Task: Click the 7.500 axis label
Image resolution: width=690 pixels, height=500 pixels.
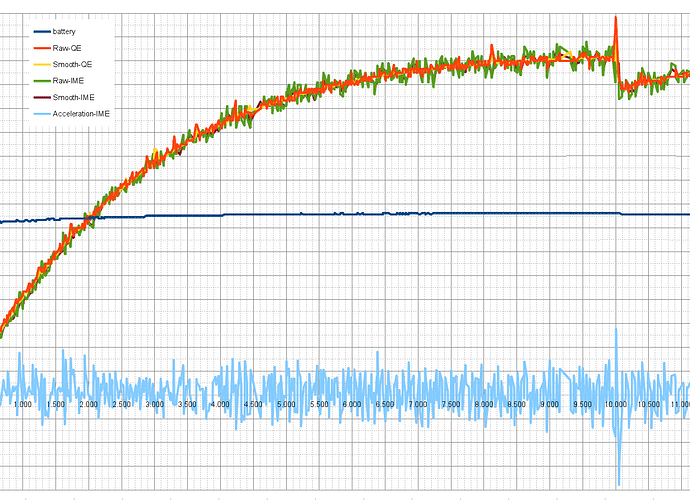Action: [451, 404]
